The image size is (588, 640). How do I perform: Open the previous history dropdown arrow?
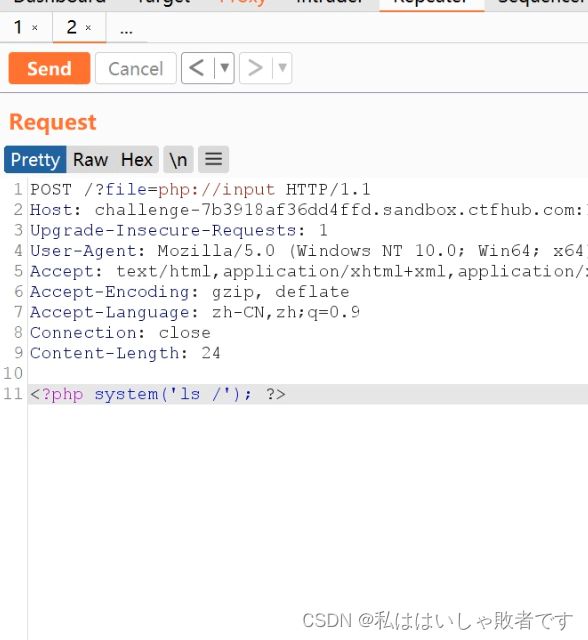pyautogui.click(x=224, y=68)
